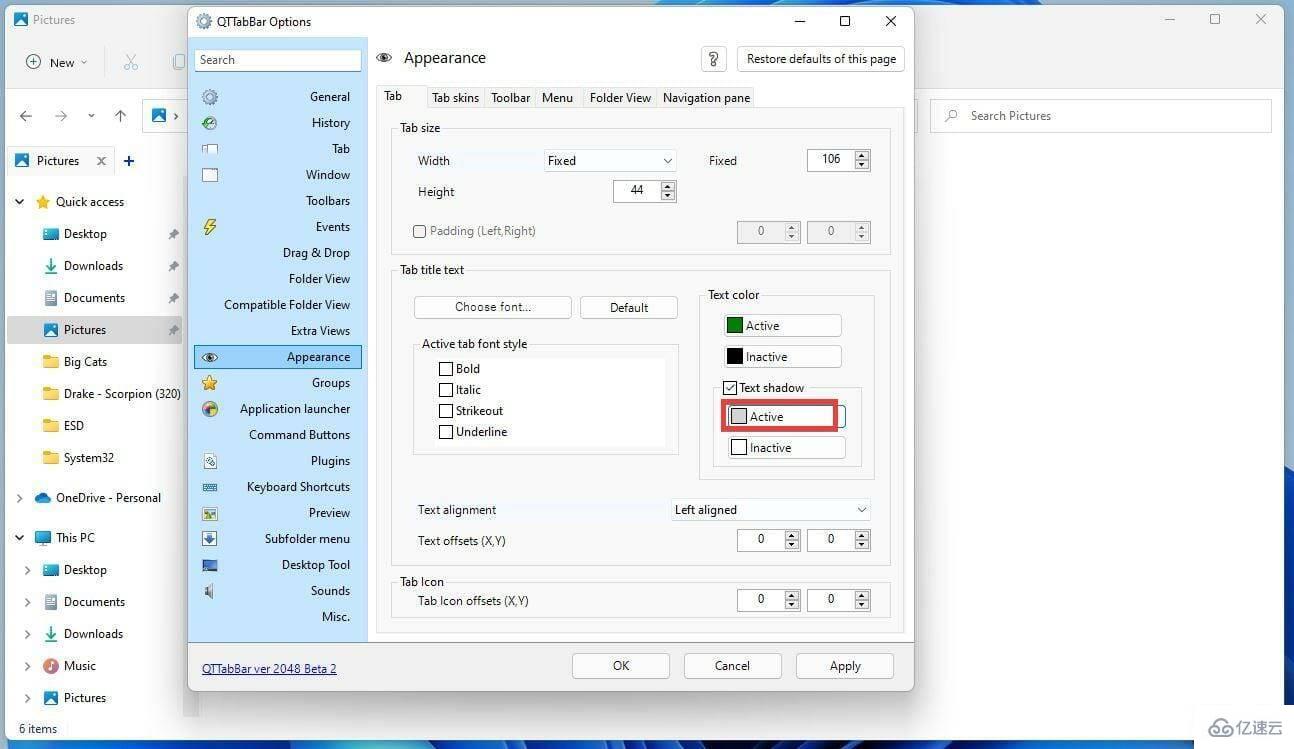Click the help question mark button

[x=714, y=59]
